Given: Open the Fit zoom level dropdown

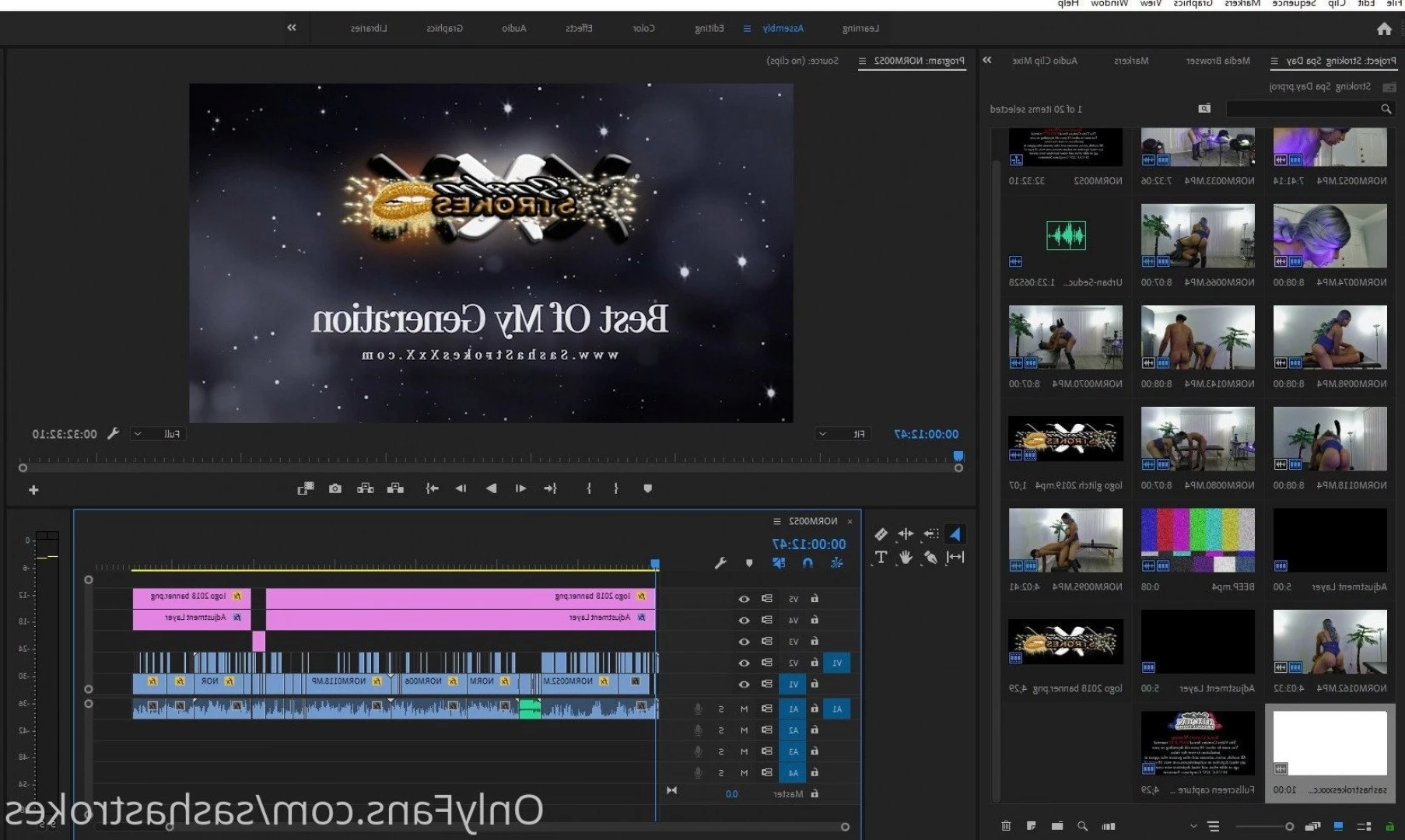Looking at the screenshot, I should [843, 434].
